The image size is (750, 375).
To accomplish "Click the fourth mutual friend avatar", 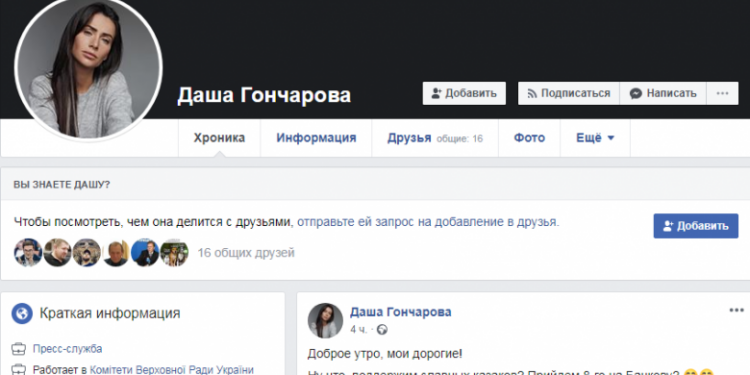I will point(116,253).
